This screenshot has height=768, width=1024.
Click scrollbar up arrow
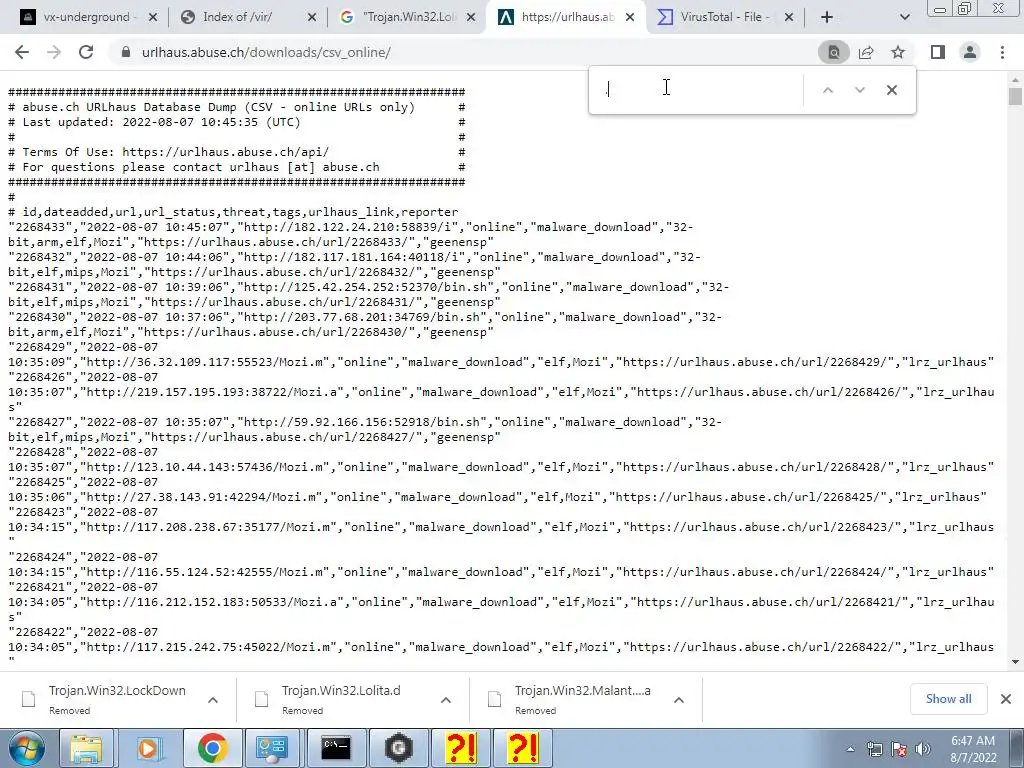[x=1015, y=80]
